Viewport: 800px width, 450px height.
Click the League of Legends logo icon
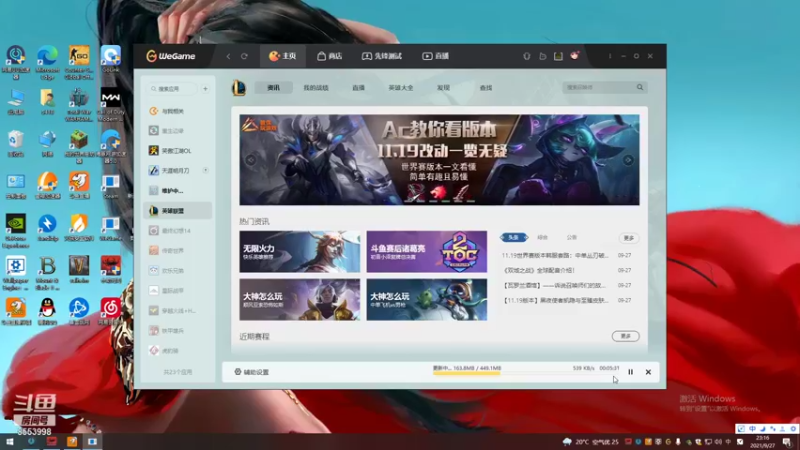pos(239,88)
